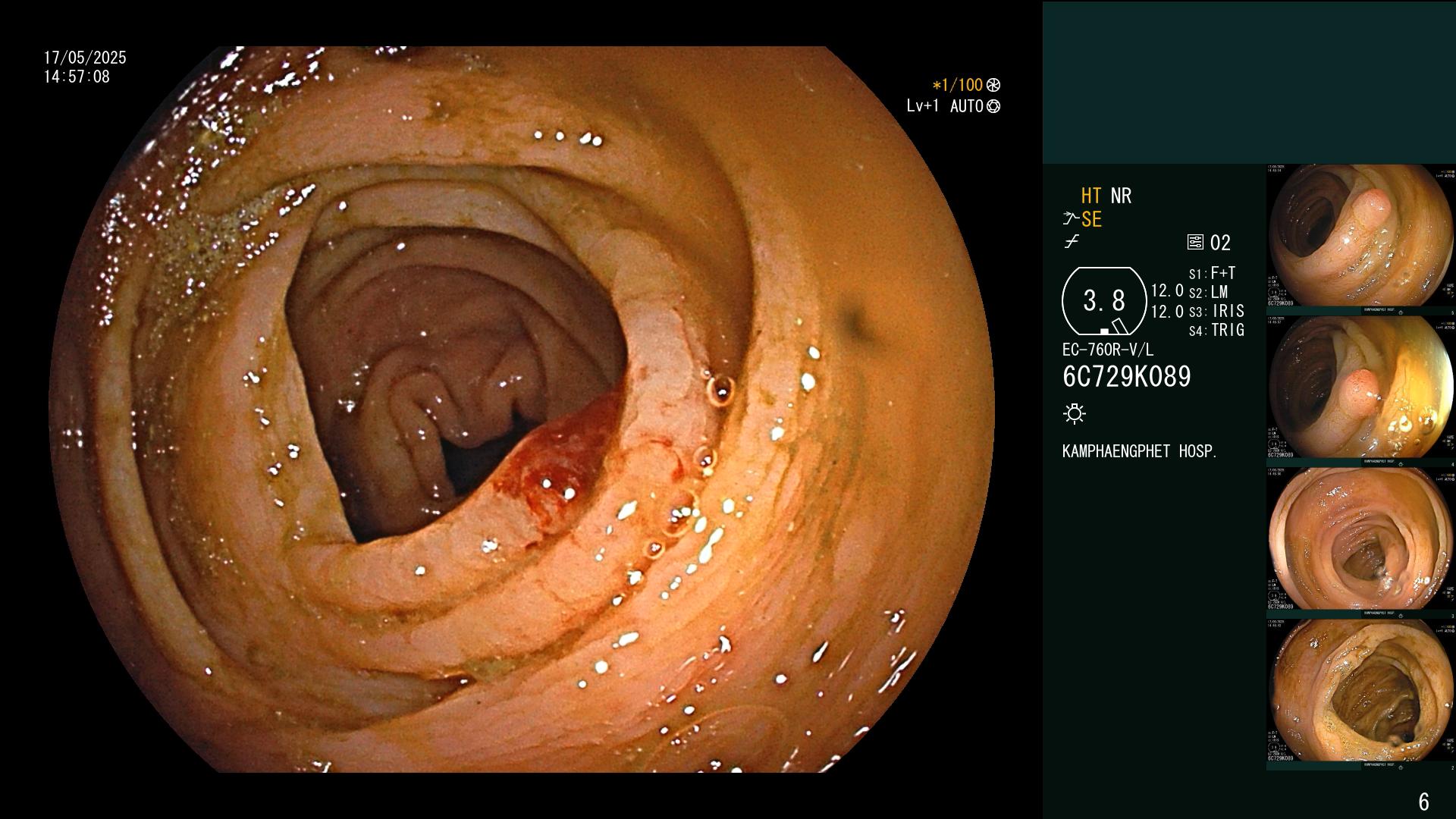Click the slashed f-shaped icon below SE
1456x819 pixels.
click(x=1072, y=242)
